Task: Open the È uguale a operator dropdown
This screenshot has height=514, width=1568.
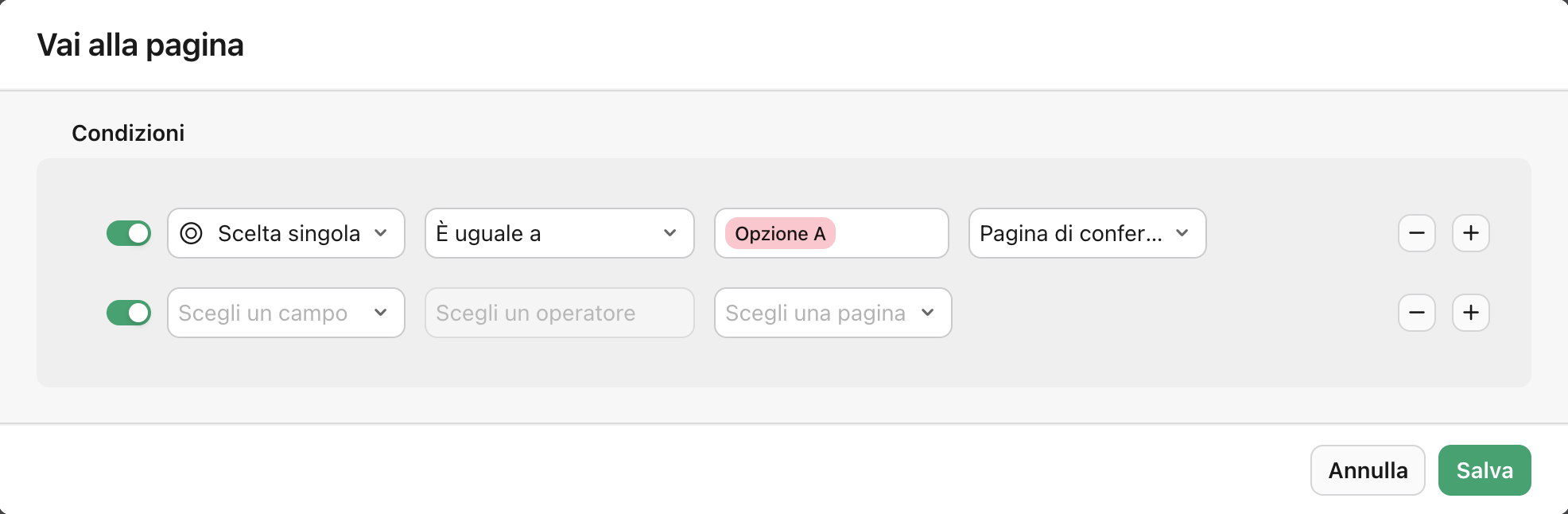Action: [x=559, y=233]
